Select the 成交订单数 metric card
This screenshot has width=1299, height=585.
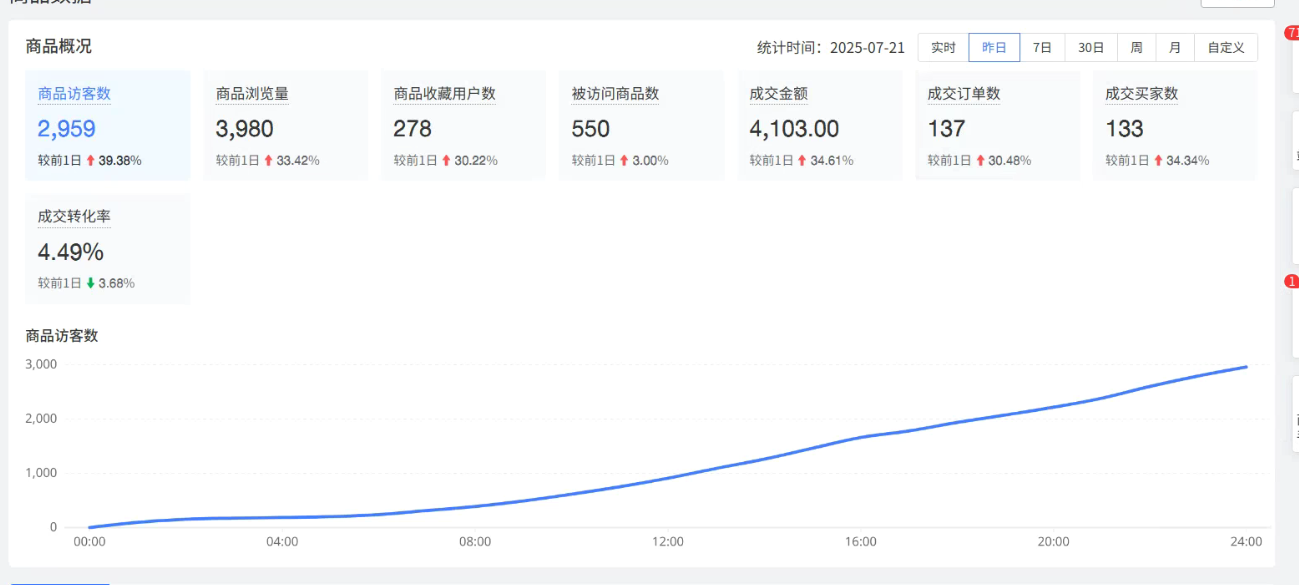(996, 125)
